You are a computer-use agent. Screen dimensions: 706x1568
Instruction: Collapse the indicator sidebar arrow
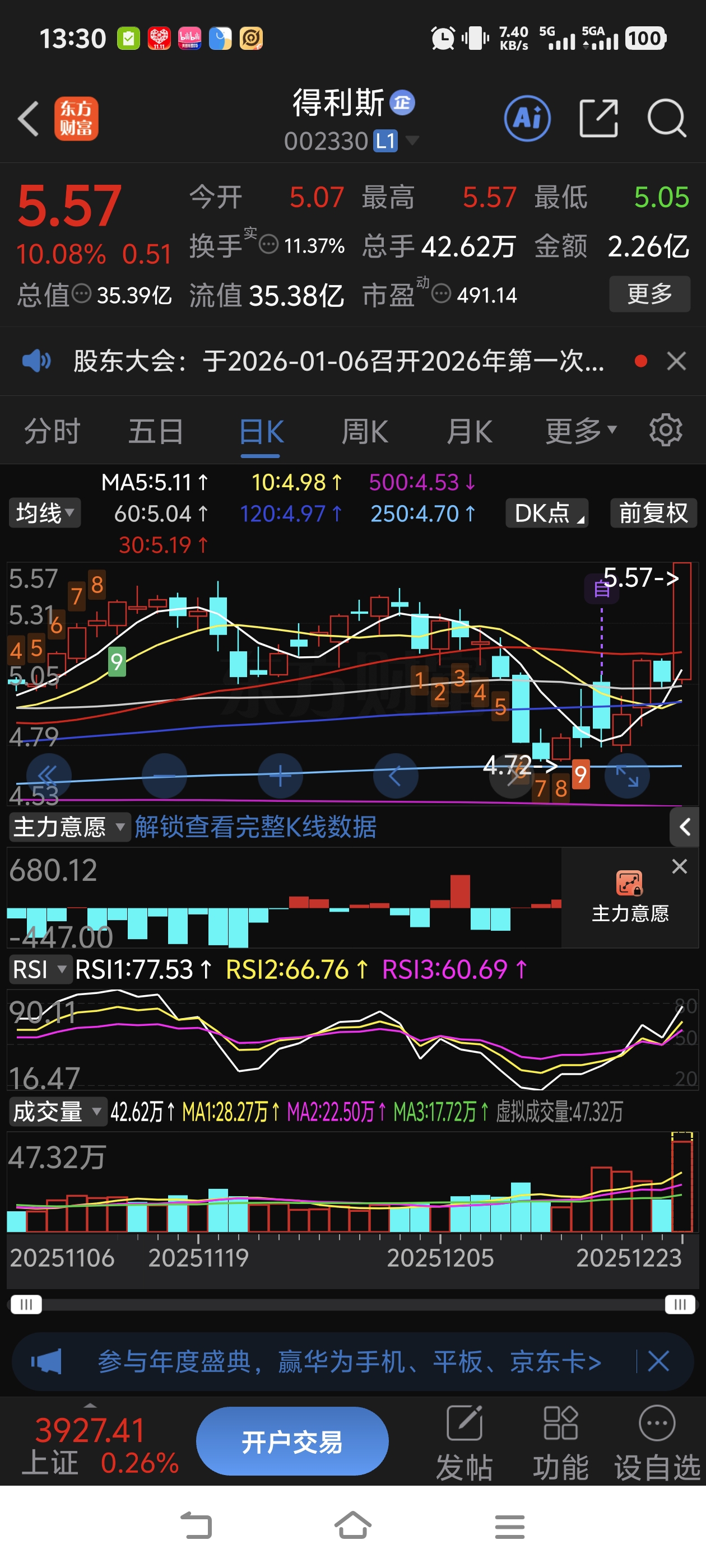click(684, 827)
